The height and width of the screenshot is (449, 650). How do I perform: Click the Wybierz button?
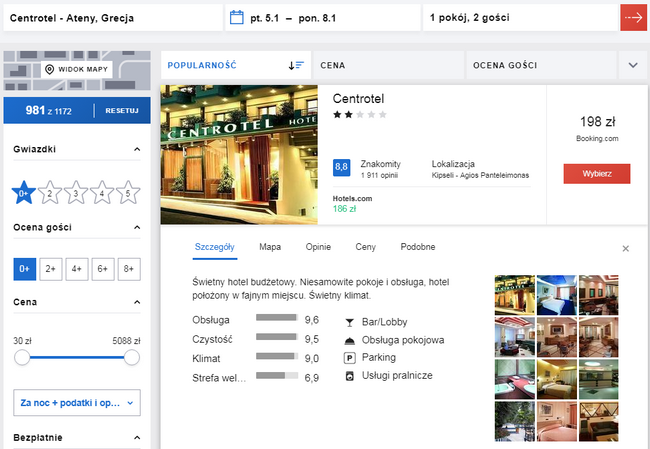click(x=596, y=174)
